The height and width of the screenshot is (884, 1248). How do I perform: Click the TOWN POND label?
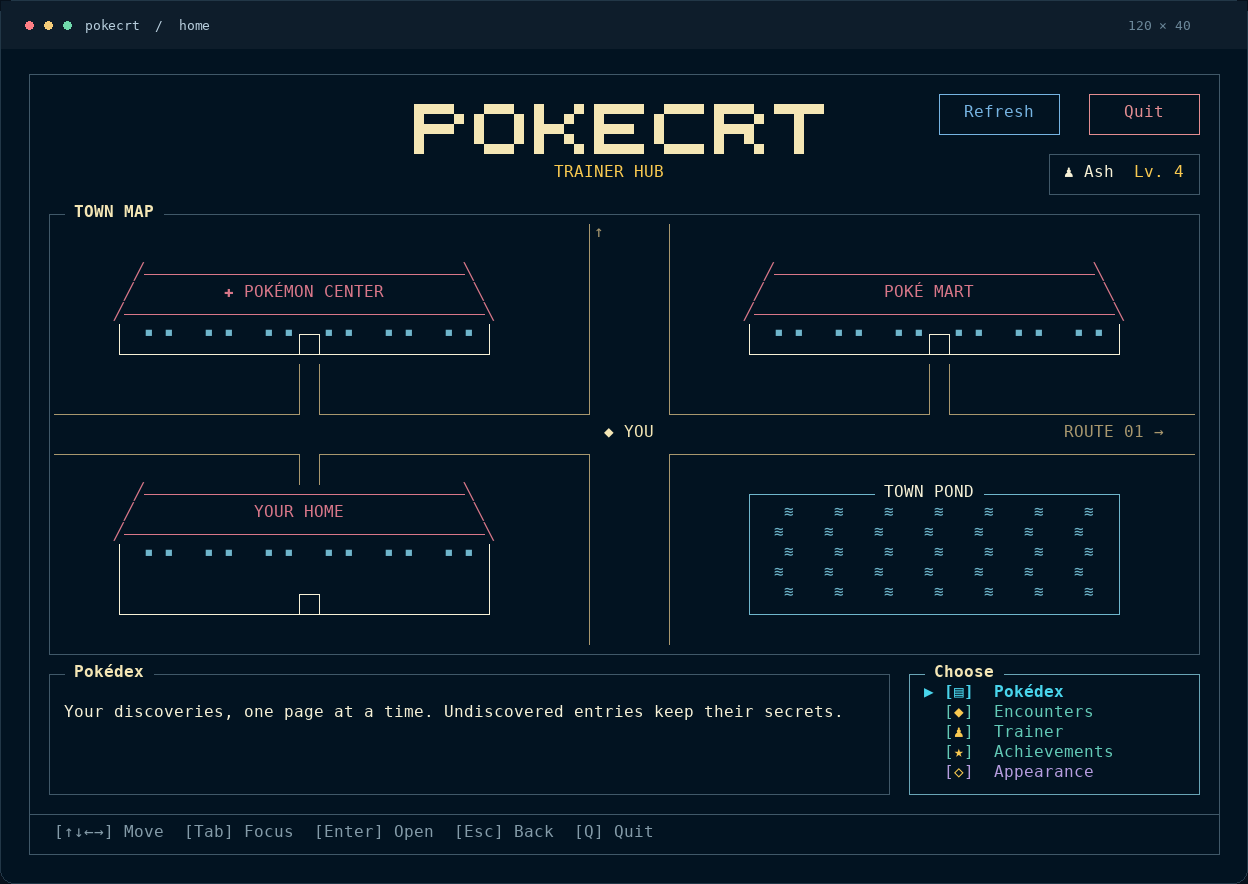coord(929,492)
